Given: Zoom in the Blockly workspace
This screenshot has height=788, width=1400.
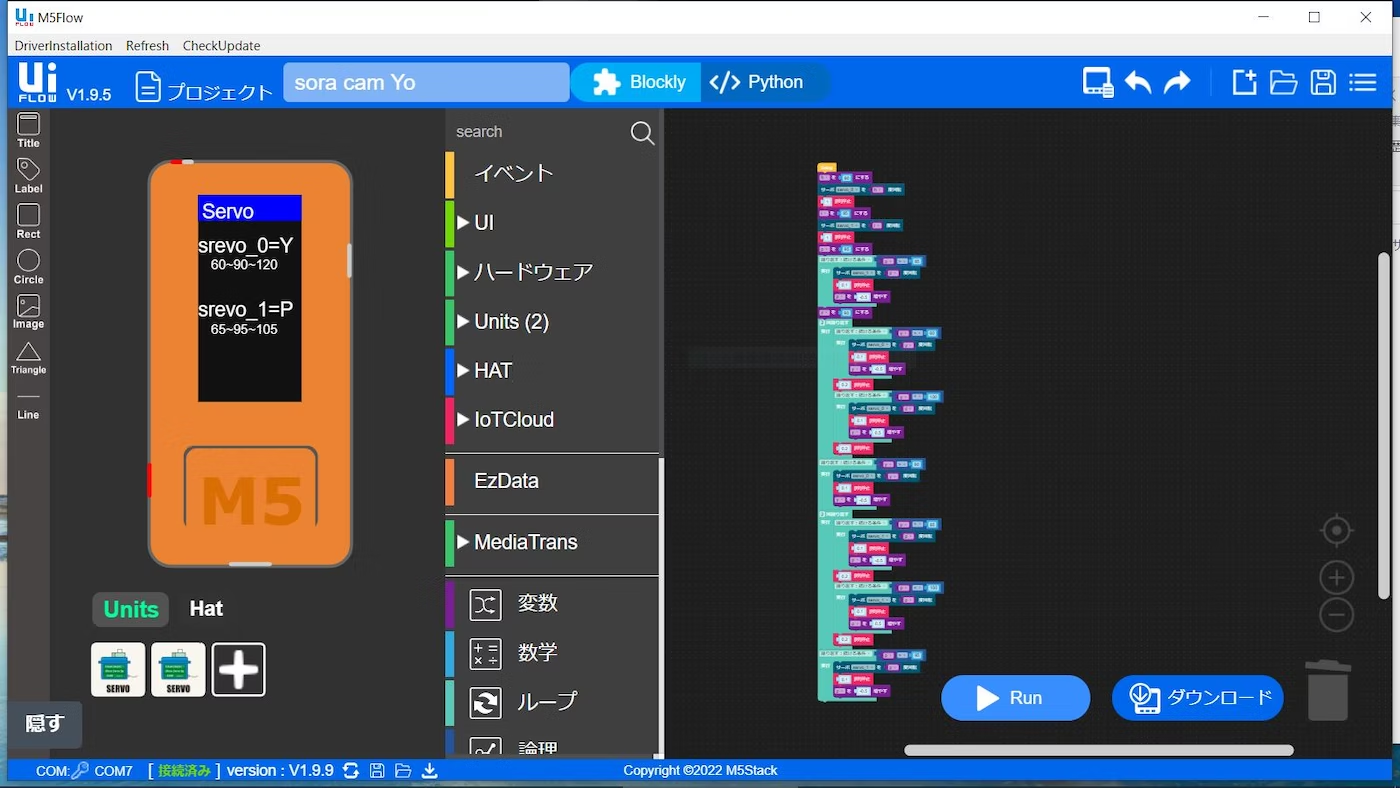Looking at the screenshot, I should [x=1336, y=577].
